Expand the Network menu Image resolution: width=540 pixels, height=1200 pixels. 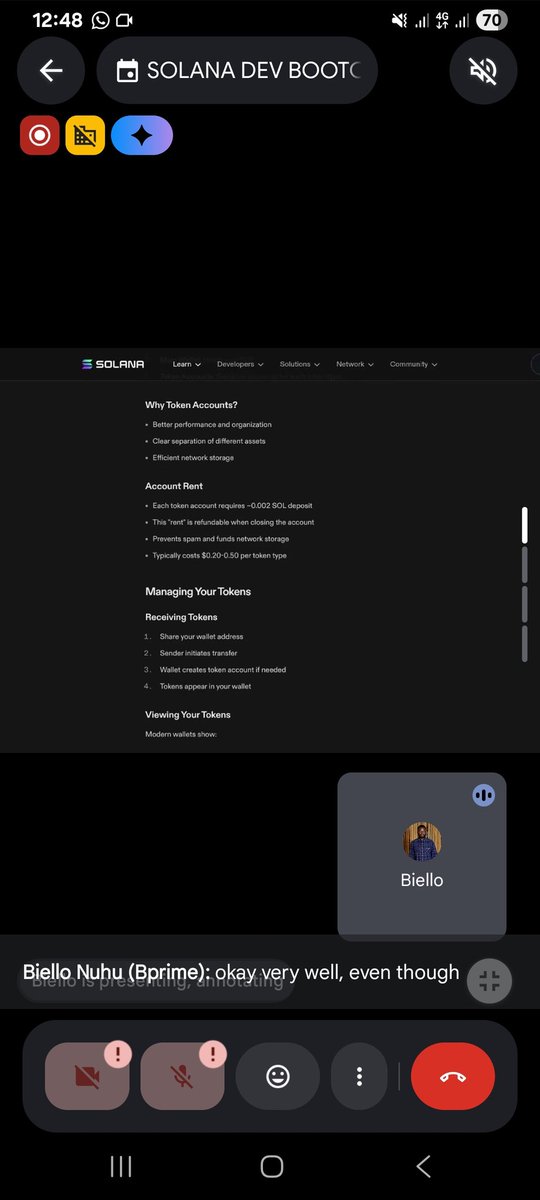355,364
